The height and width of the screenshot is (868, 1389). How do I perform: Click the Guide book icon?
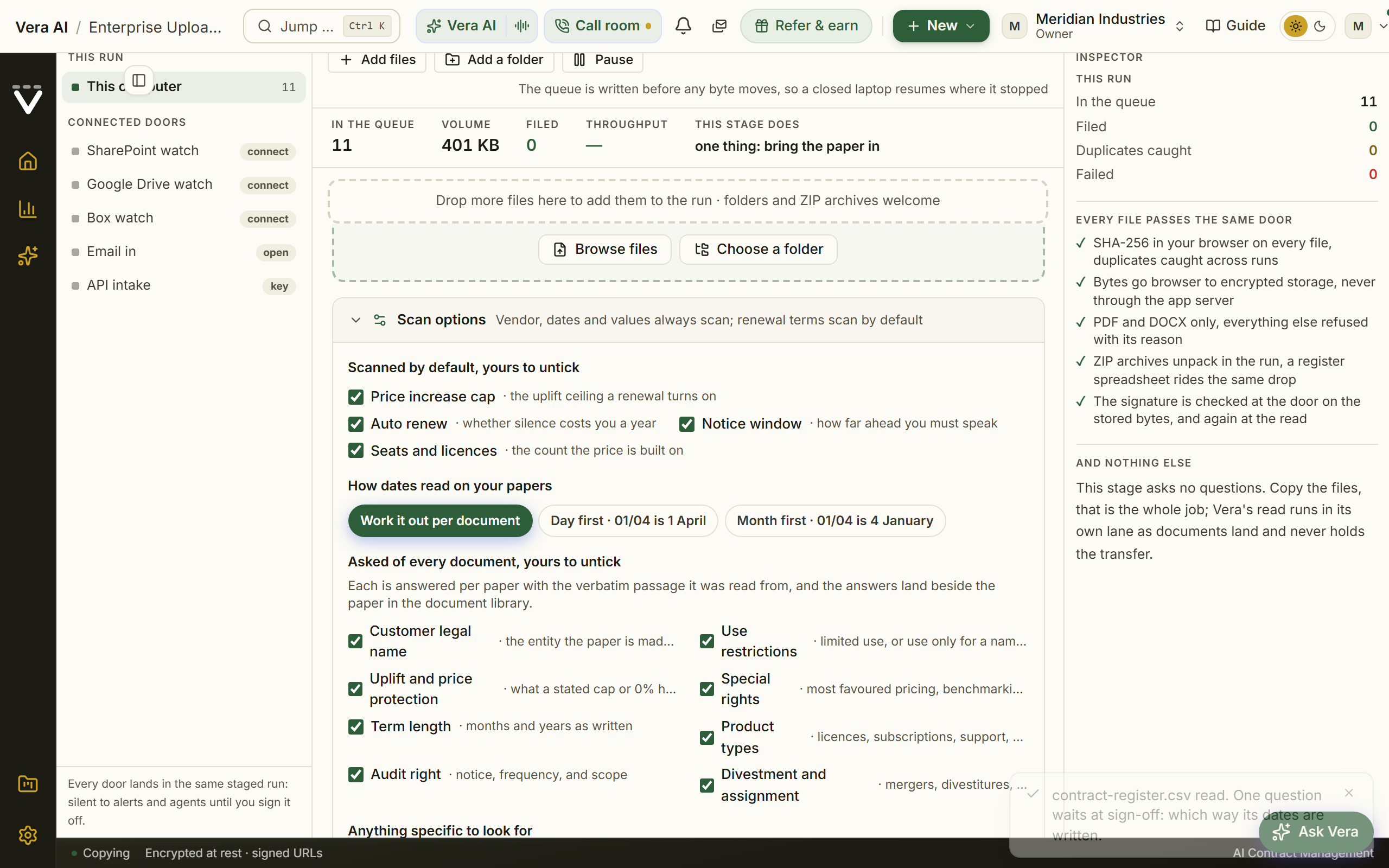tap(1213, 26)
